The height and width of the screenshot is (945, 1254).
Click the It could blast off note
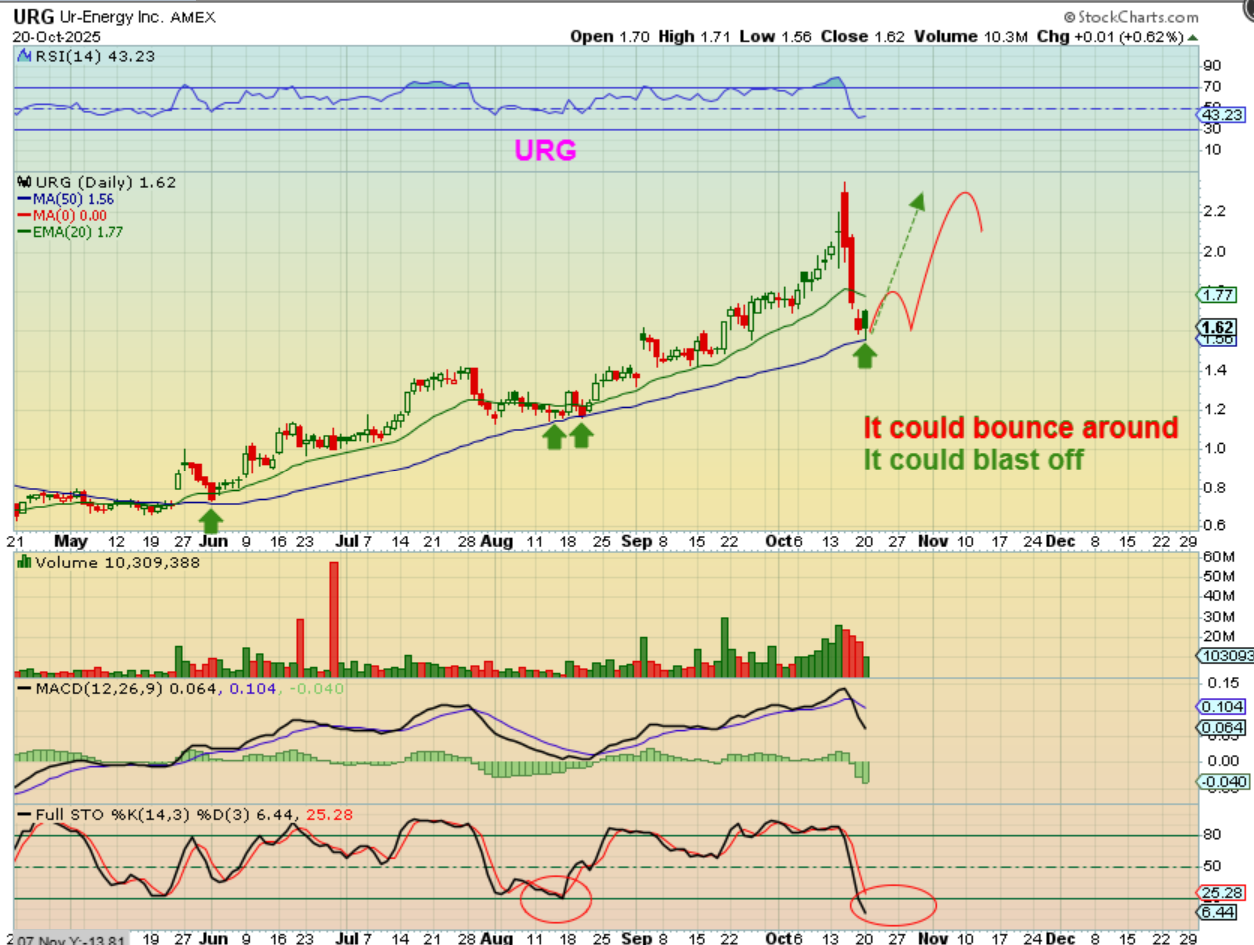click(974, 459)
